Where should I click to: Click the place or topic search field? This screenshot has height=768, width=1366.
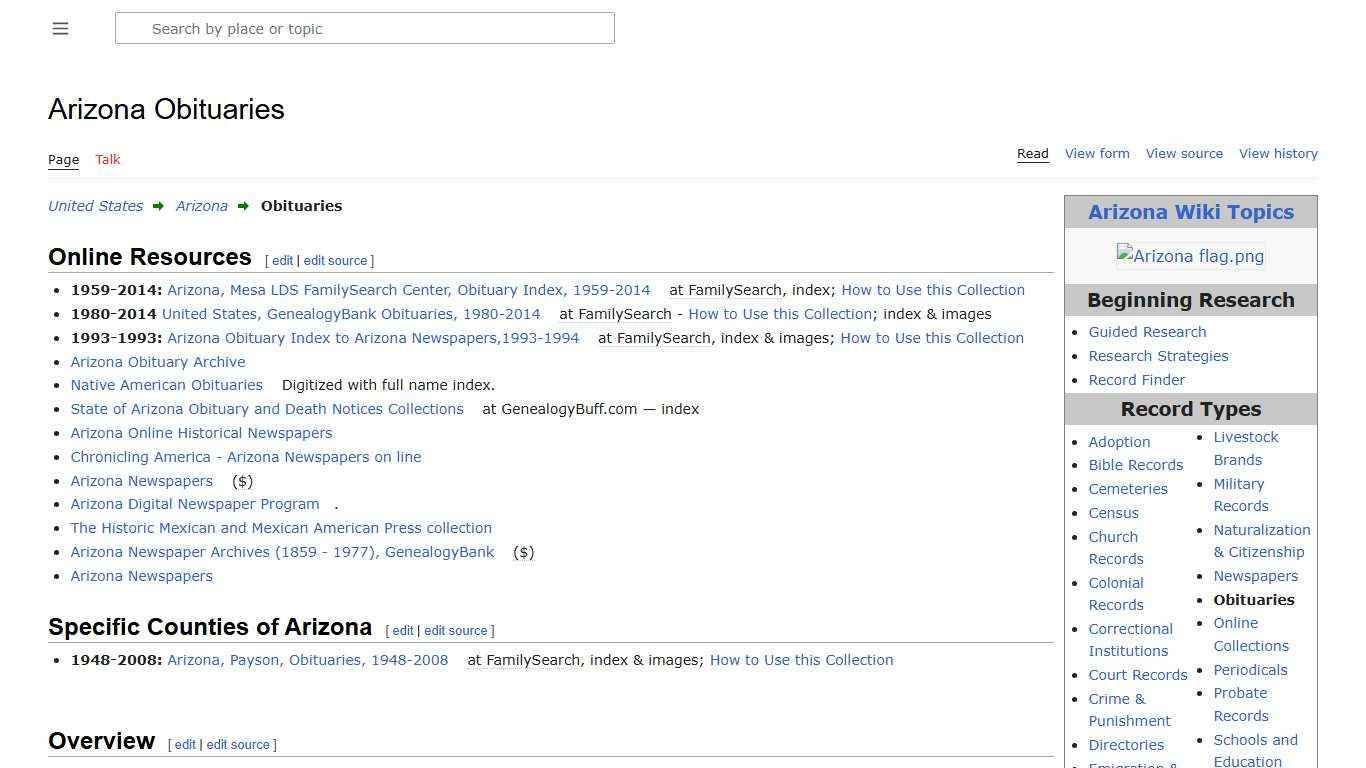point(365,28)
